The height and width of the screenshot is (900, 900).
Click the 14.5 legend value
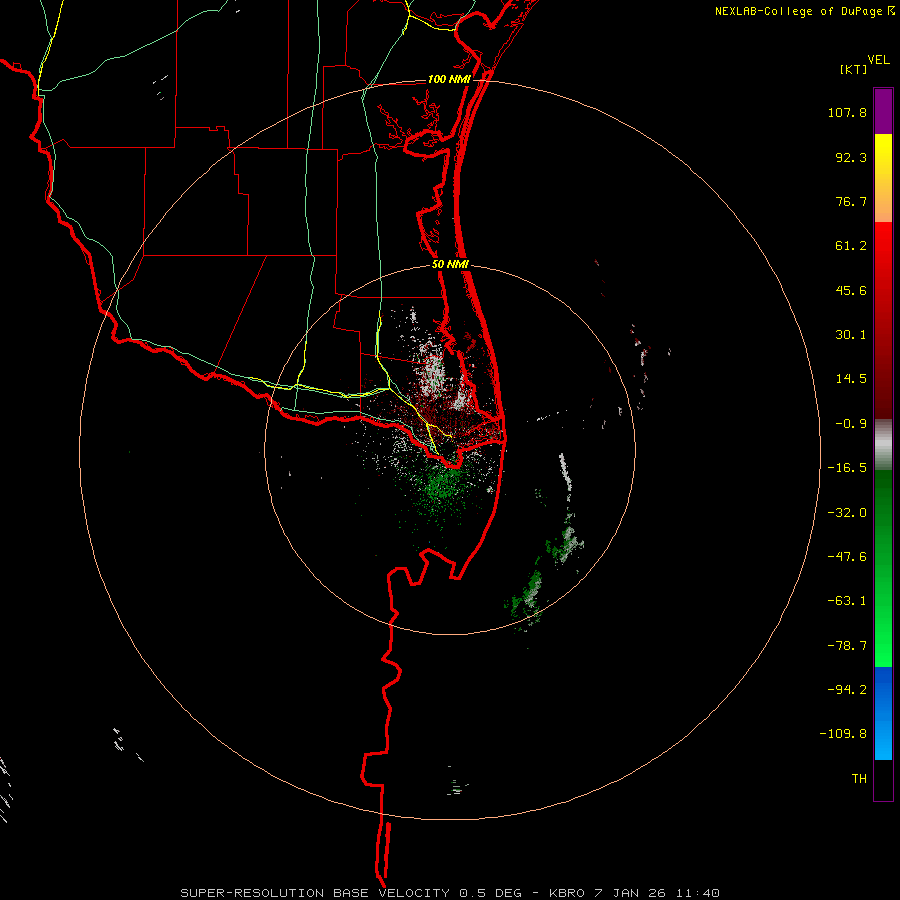[851, 379]
